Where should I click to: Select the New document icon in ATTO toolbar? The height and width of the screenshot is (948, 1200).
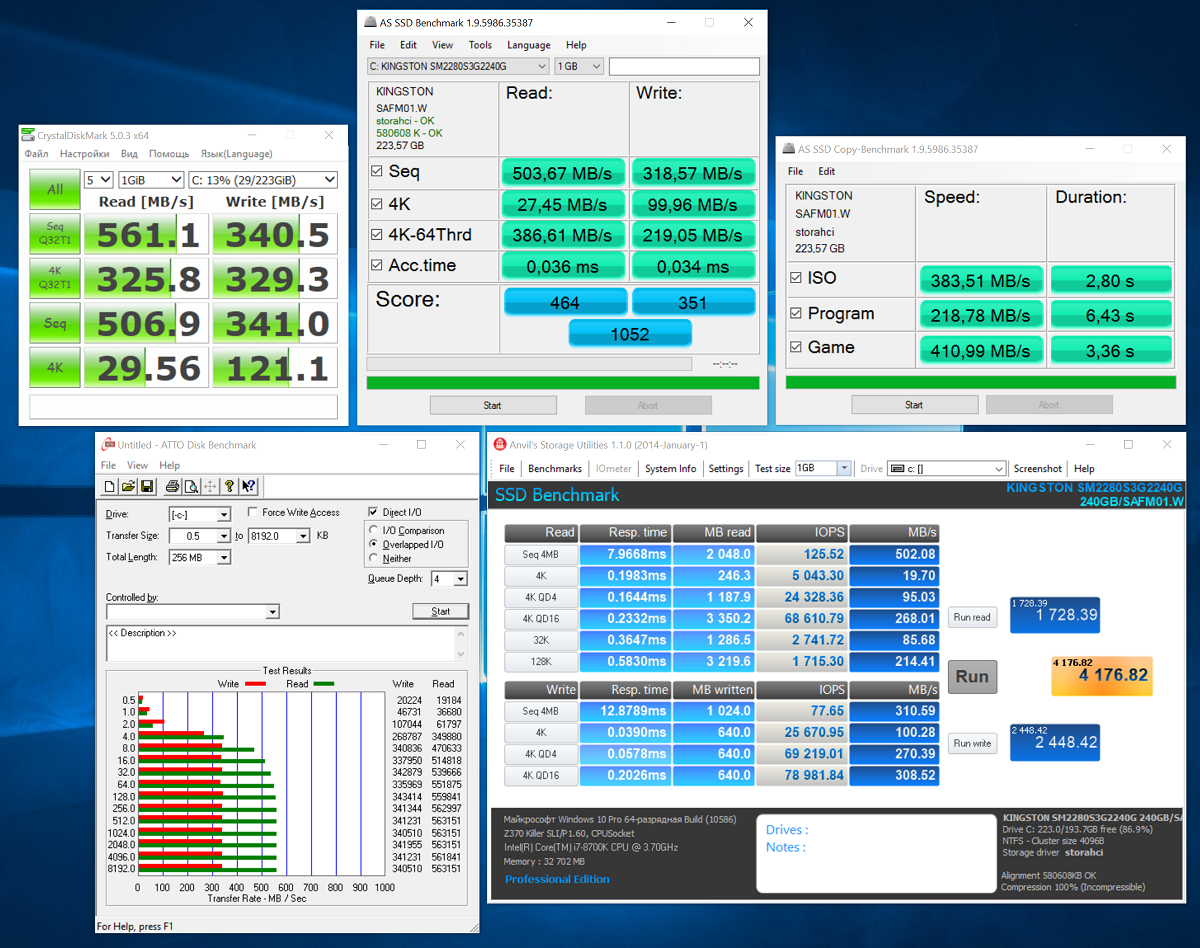coord(110,486)
